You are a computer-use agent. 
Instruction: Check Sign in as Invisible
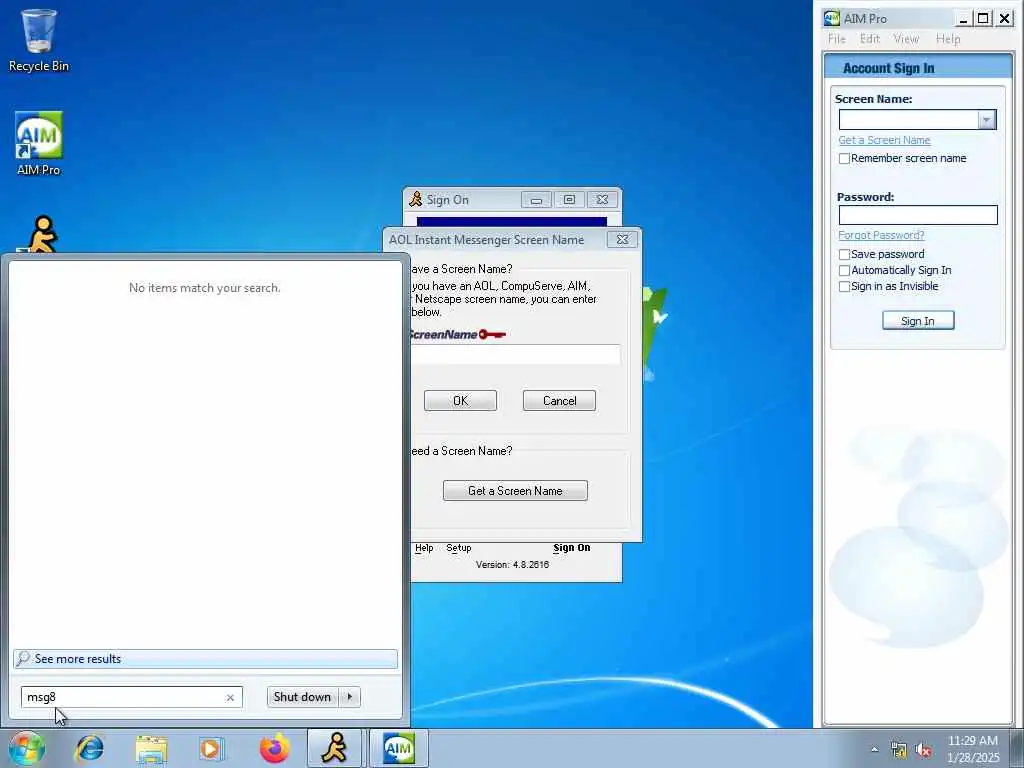tap(844, 287)
